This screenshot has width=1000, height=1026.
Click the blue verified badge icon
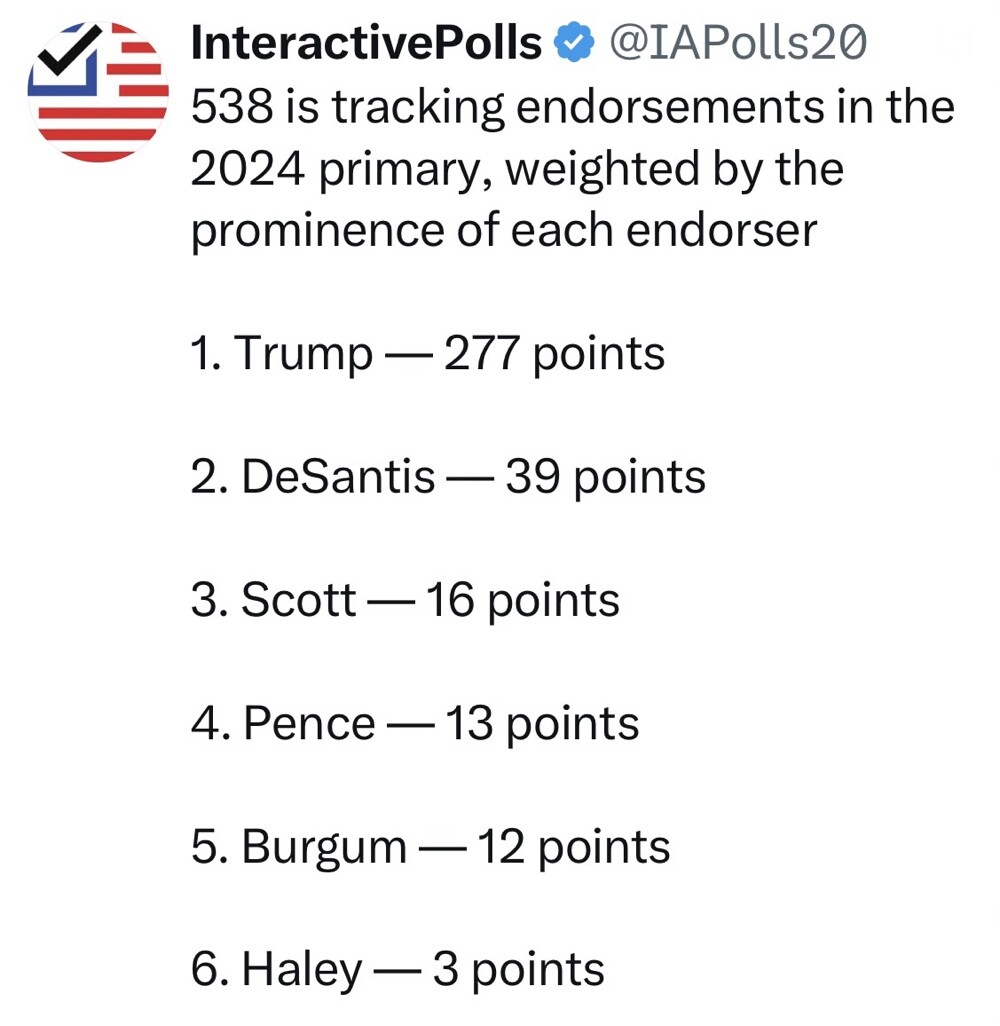(574, 42)
